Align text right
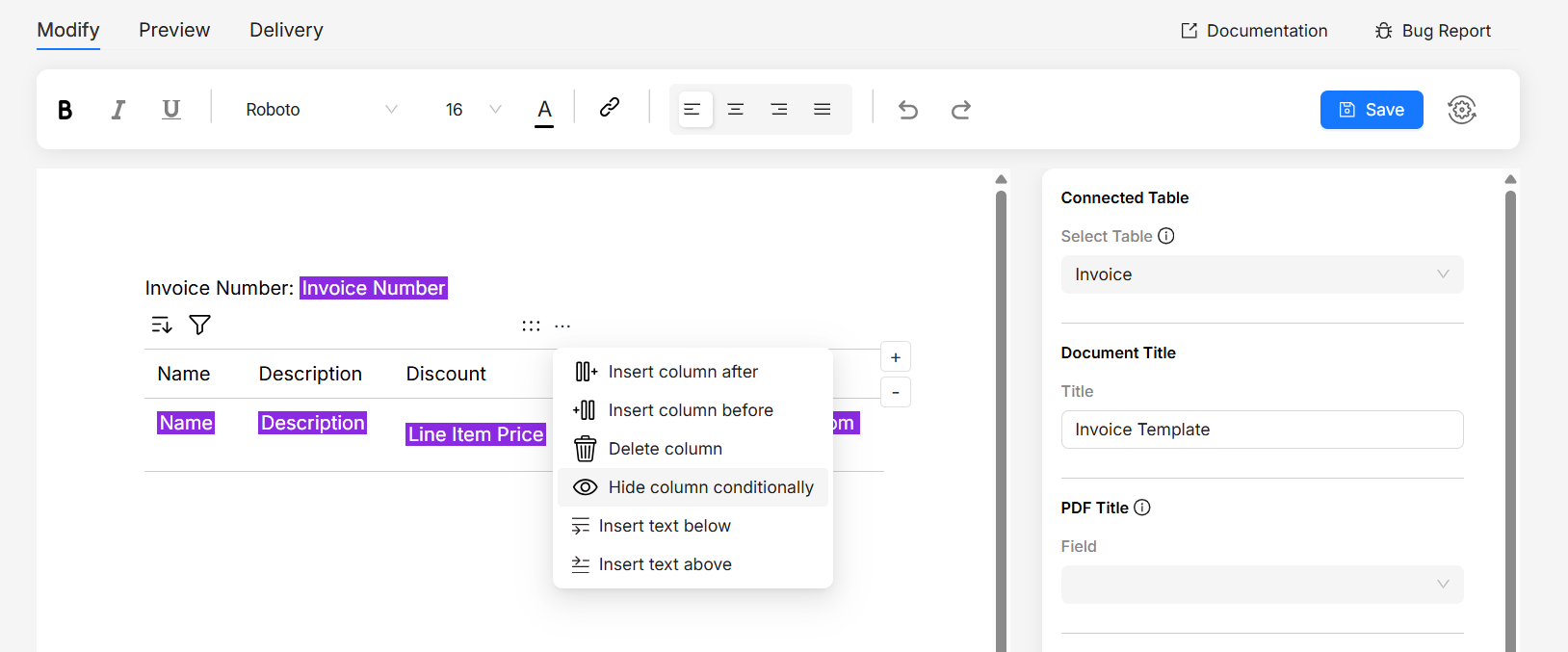 [x=779, y=110]
